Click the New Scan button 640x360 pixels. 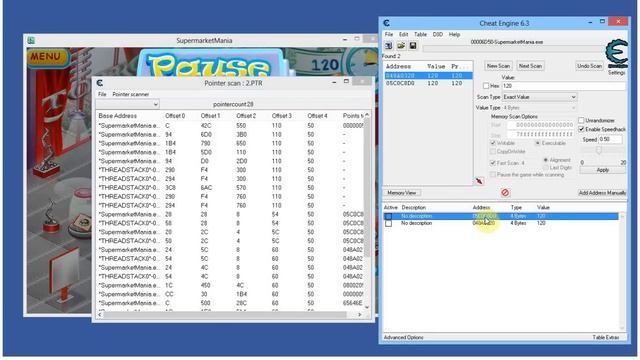point(498,66)
